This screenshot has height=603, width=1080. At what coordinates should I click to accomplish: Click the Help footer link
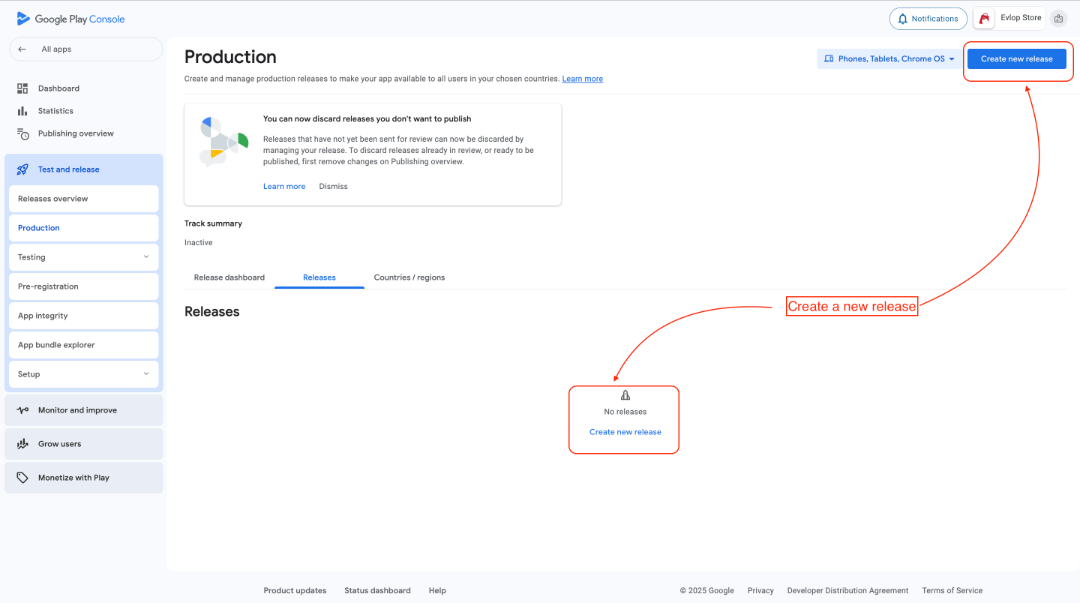pos(437,591)
